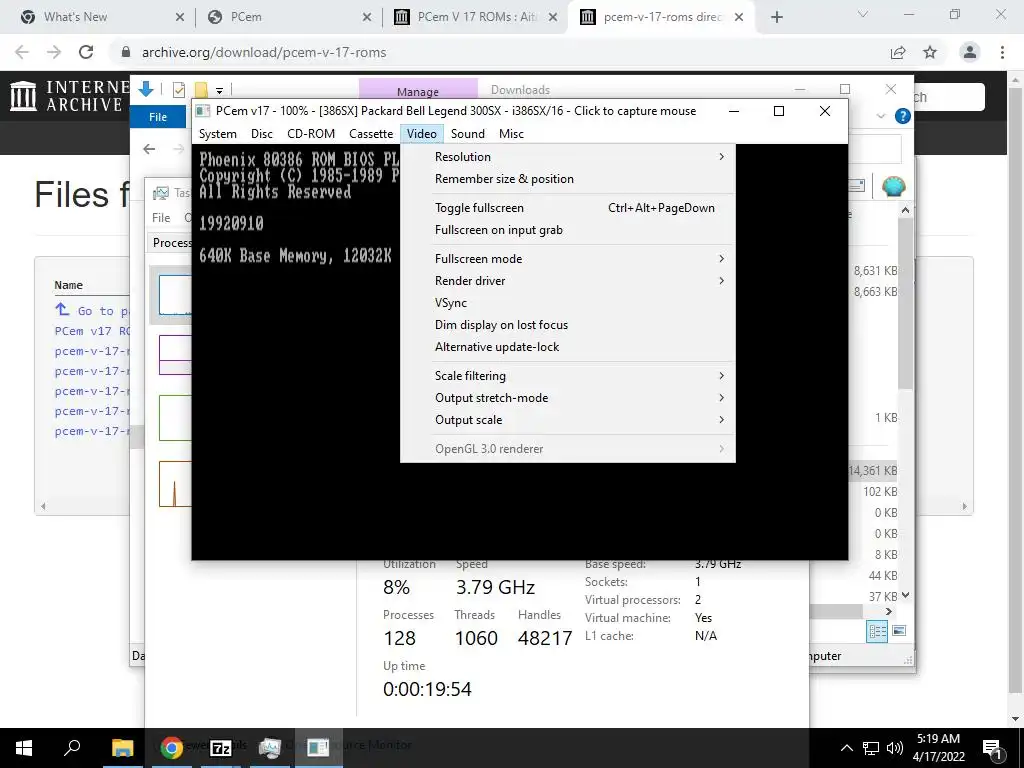The height and width of the screenshot is (768, 1024).
Task: Show hidden system tray icons
Action: (846, 748)
